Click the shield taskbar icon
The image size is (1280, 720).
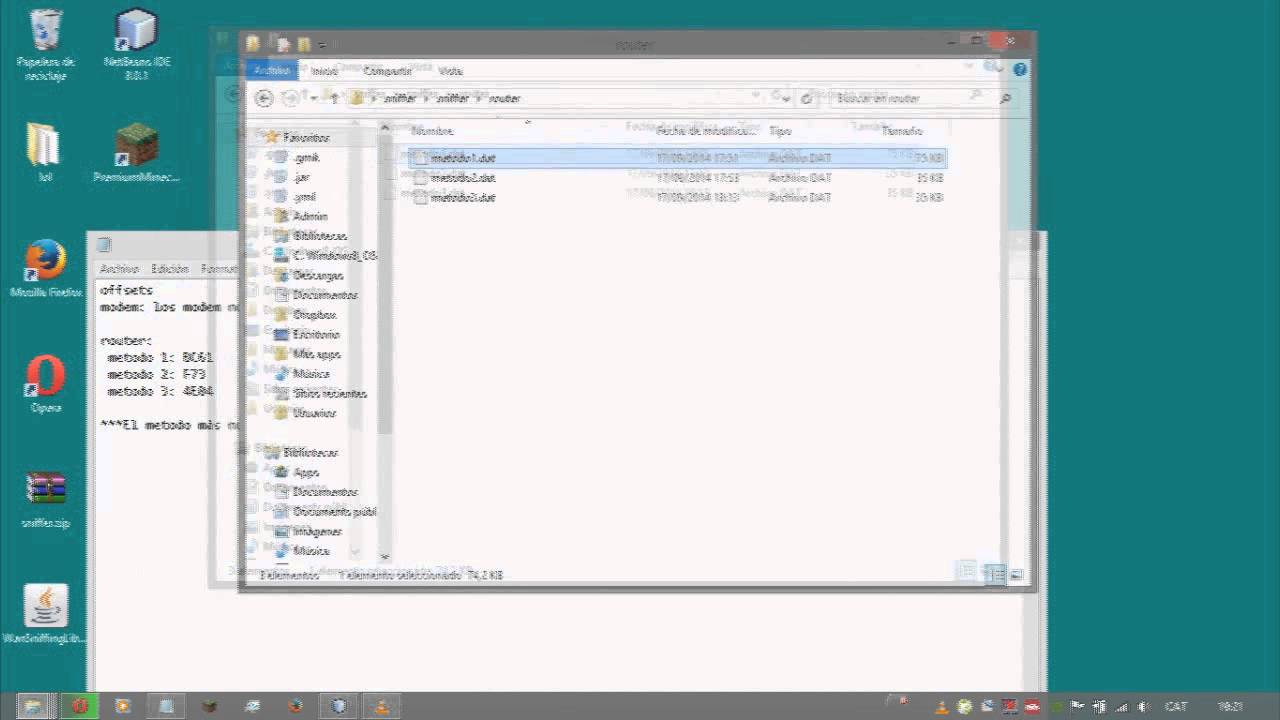click(339, 706)
